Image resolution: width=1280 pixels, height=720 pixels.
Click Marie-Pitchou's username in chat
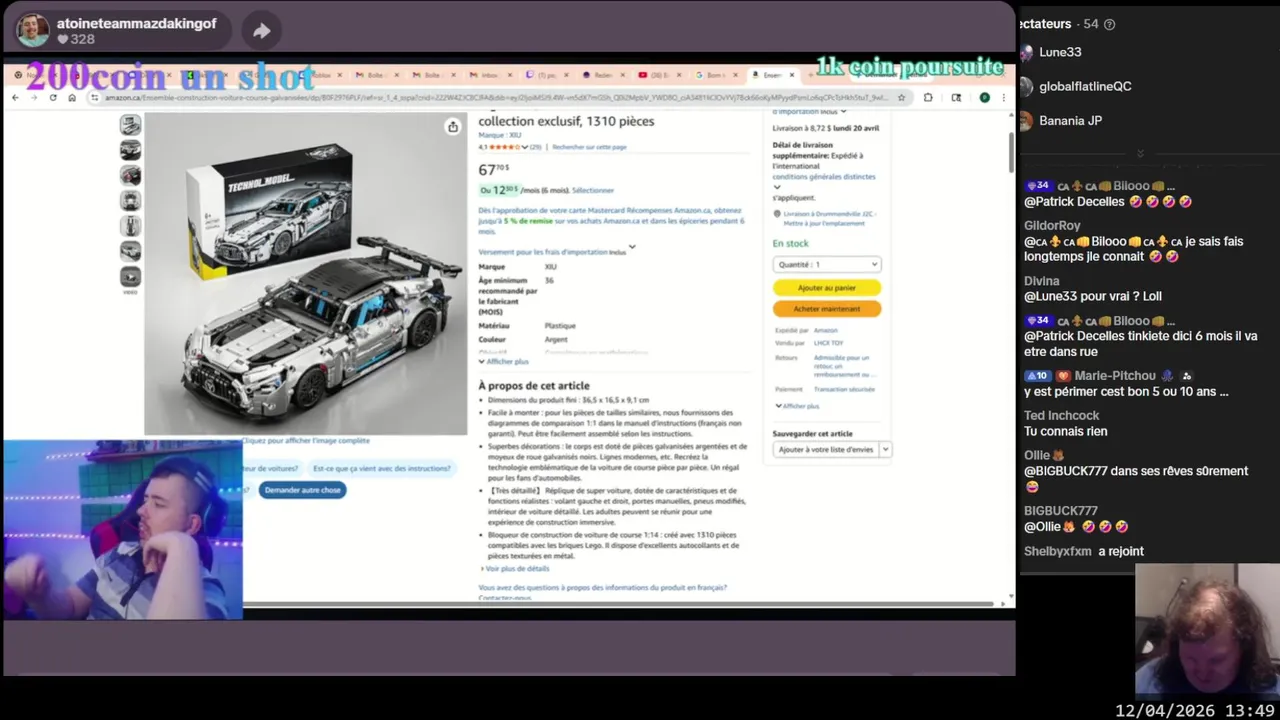point(1115,375)
